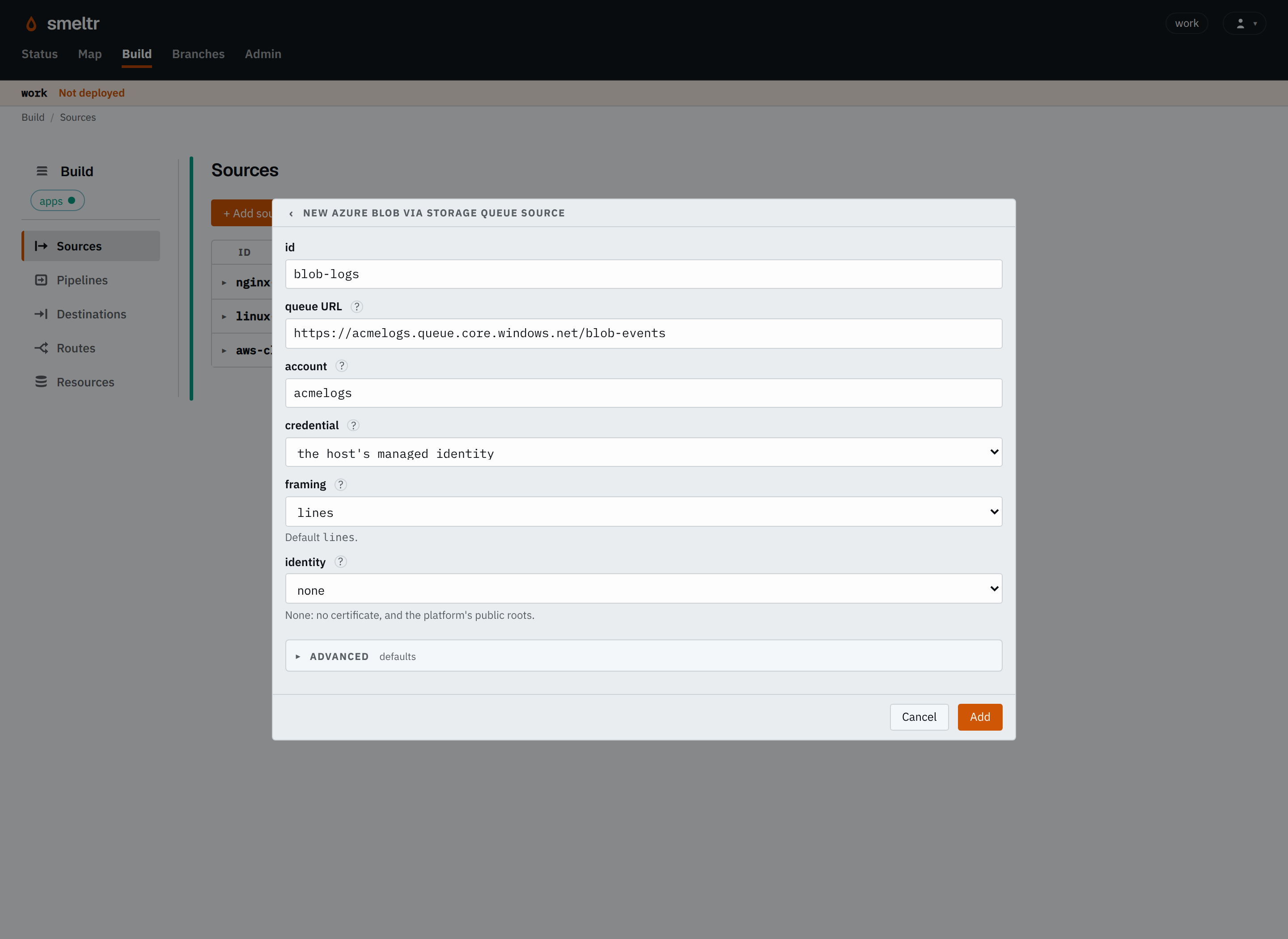Click the Not deployed status text
This screenshot has width=1288, height=939.
coord(92,93)
